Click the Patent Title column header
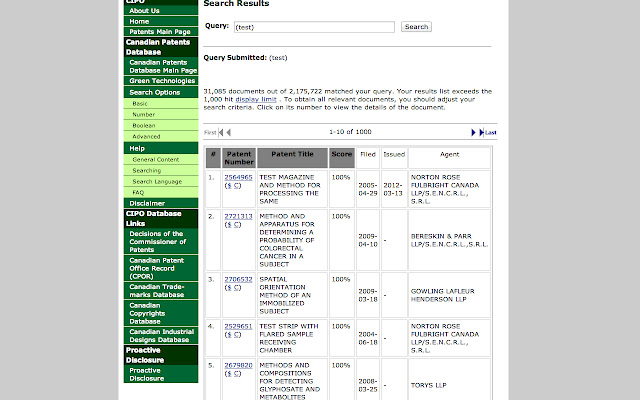 tap(292, 158)
